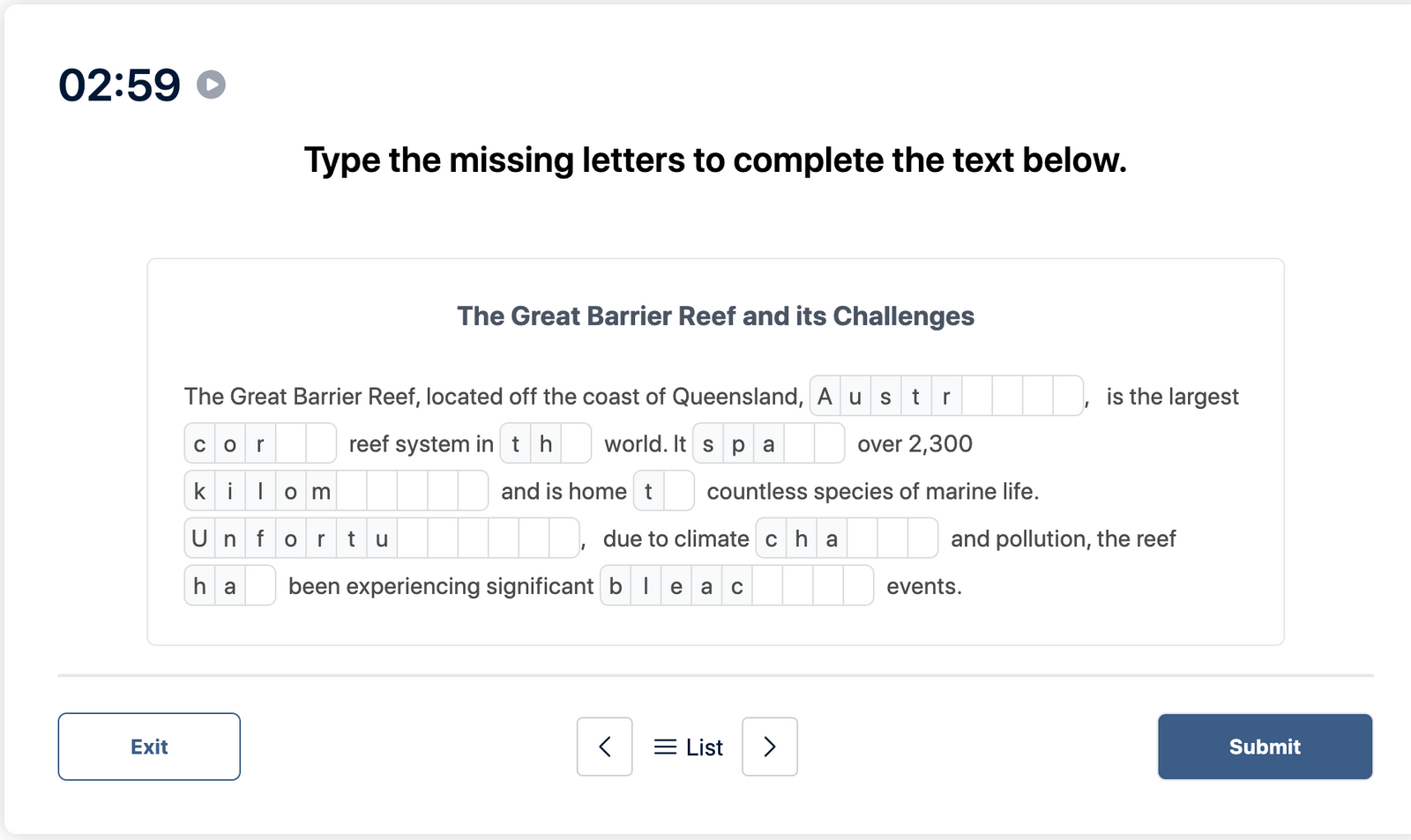Click first empty letter box of Austr word

coord(977,397)
